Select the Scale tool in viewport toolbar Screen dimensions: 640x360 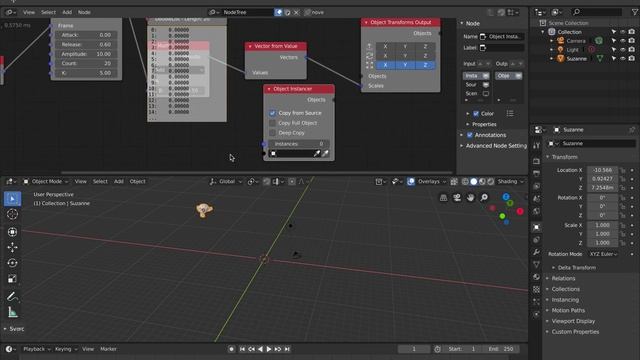(x=12, y=279)
